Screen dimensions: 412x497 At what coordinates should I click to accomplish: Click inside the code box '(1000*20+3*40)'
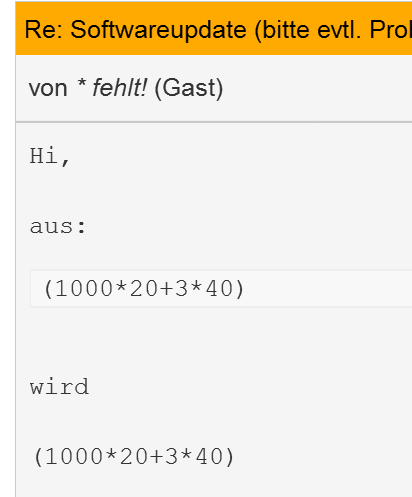click(x=221, y=289)
